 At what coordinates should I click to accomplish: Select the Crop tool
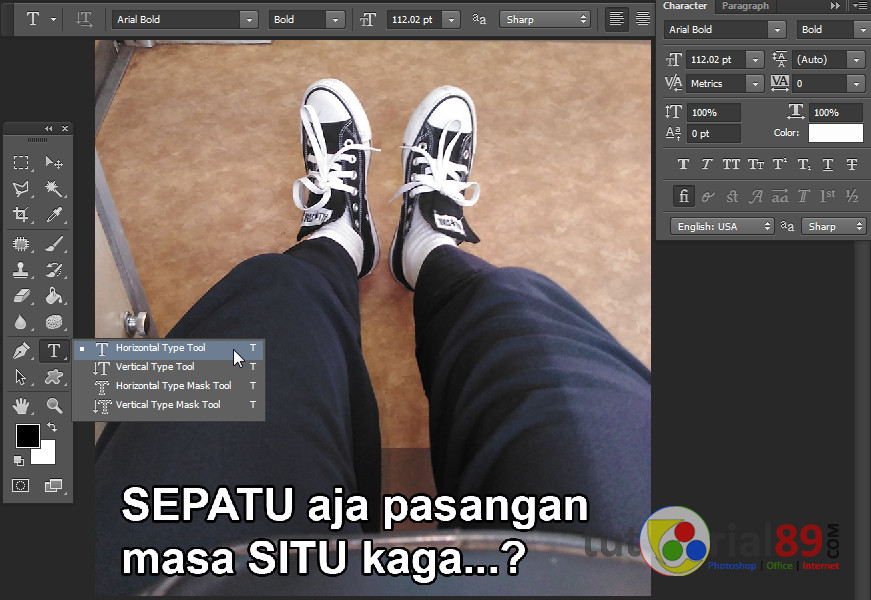21,214
